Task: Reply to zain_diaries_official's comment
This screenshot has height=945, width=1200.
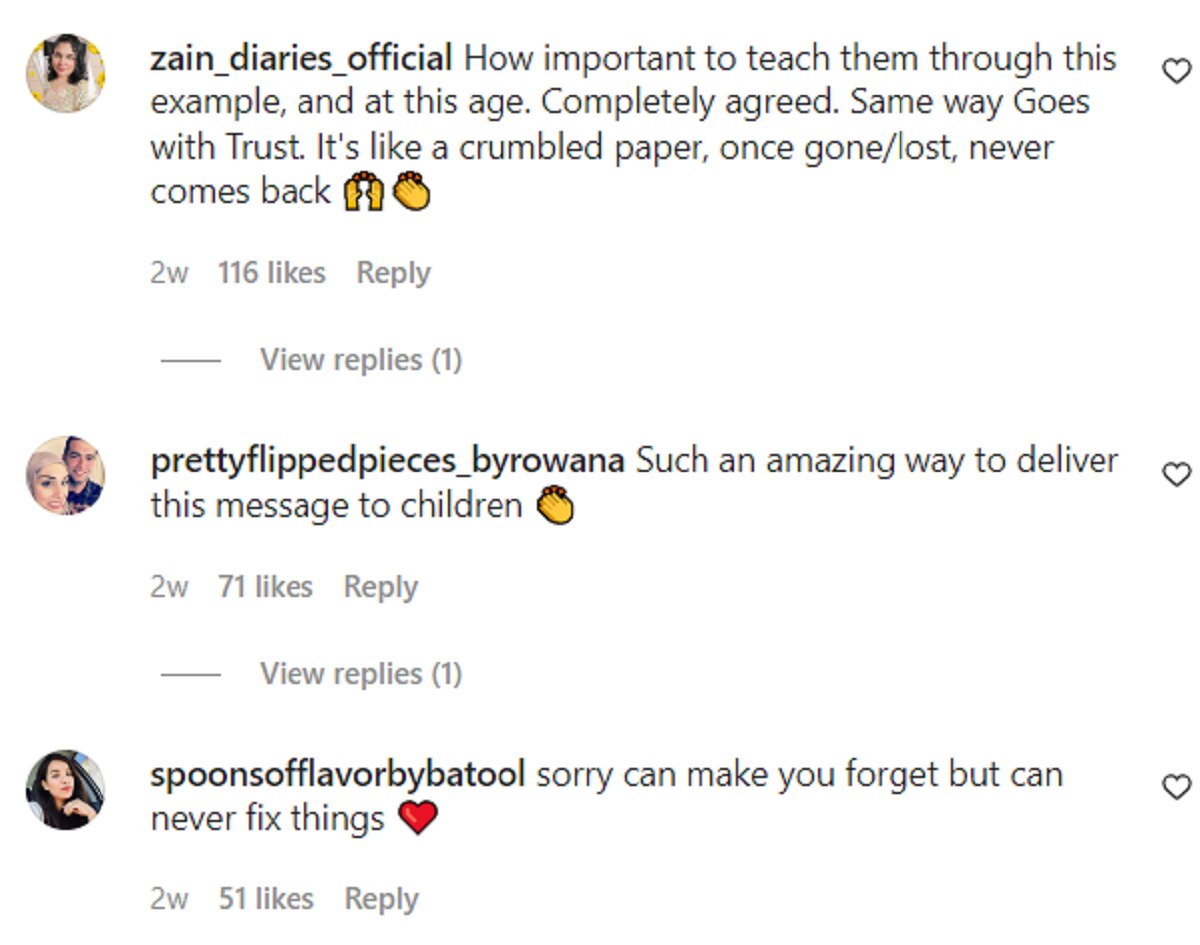Action: tap(393, 273)
